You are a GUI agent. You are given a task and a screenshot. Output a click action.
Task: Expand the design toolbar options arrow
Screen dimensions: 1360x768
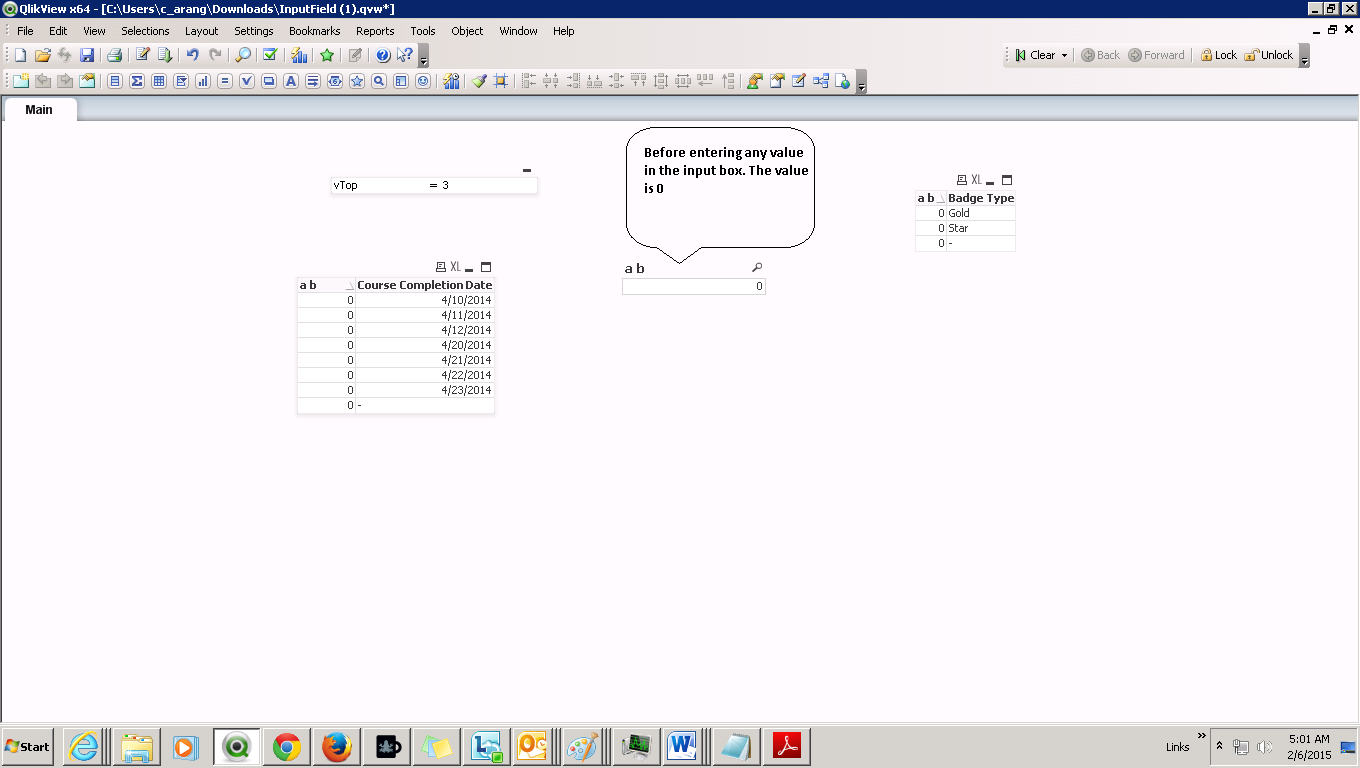coord(861,84)
